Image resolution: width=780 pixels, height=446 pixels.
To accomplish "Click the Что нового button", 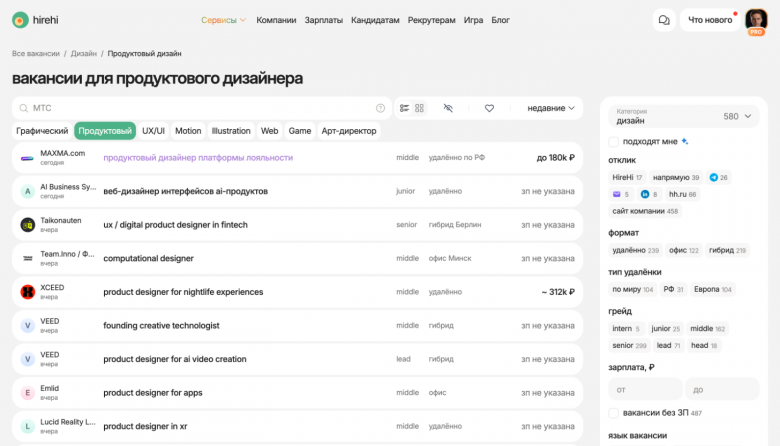I will [710, 20].
